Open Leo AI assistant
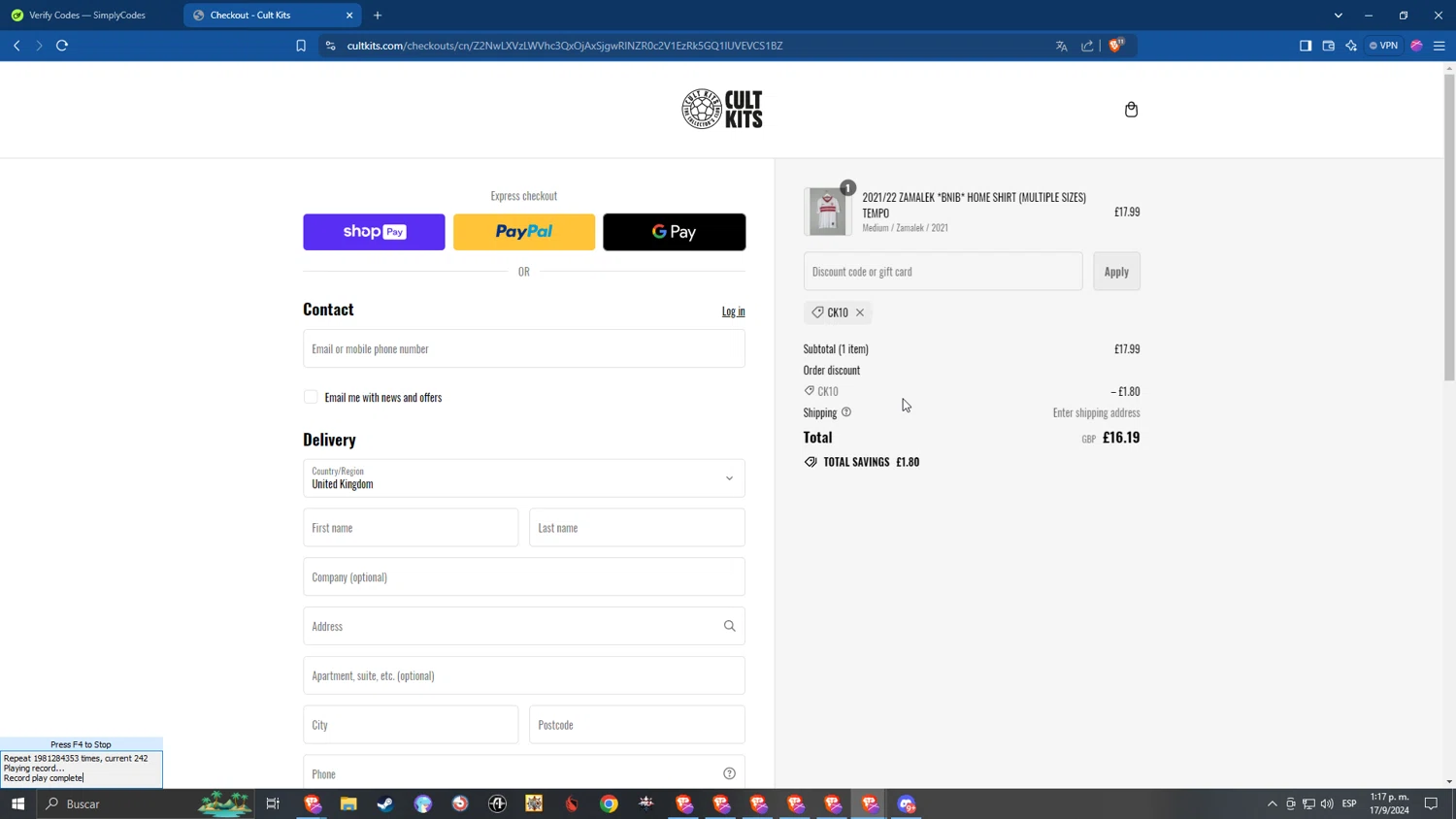Viewport: 1456px width, 819px height. tap(1351, 46)
